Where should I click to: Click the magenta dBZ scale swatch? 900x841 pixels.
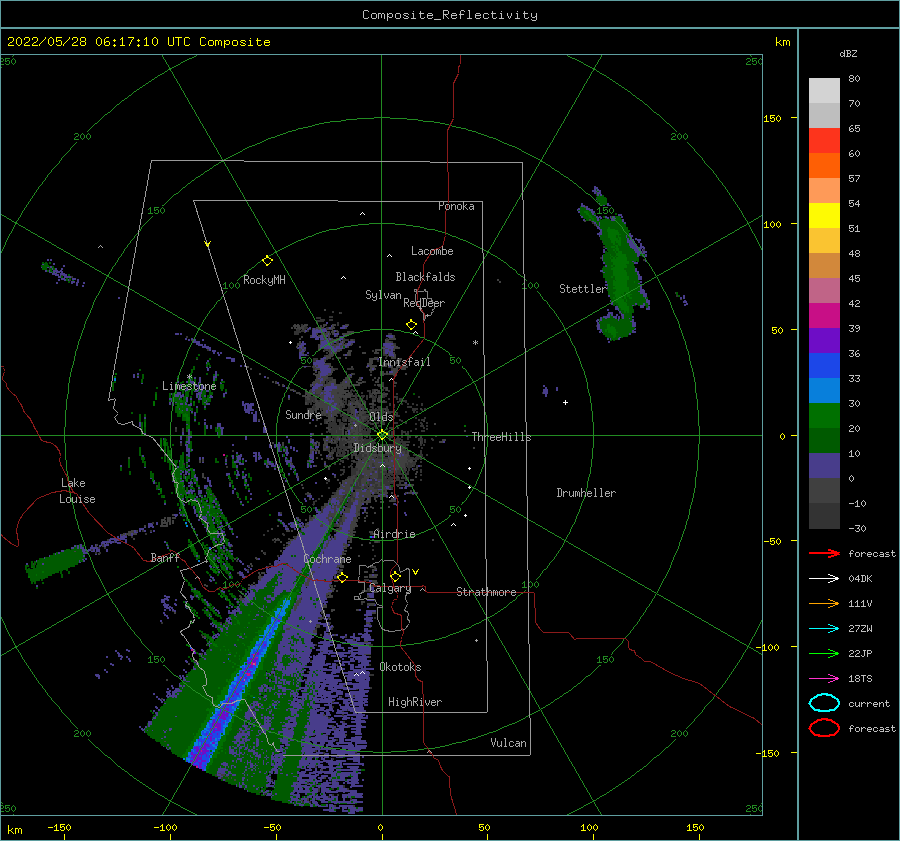824,316
